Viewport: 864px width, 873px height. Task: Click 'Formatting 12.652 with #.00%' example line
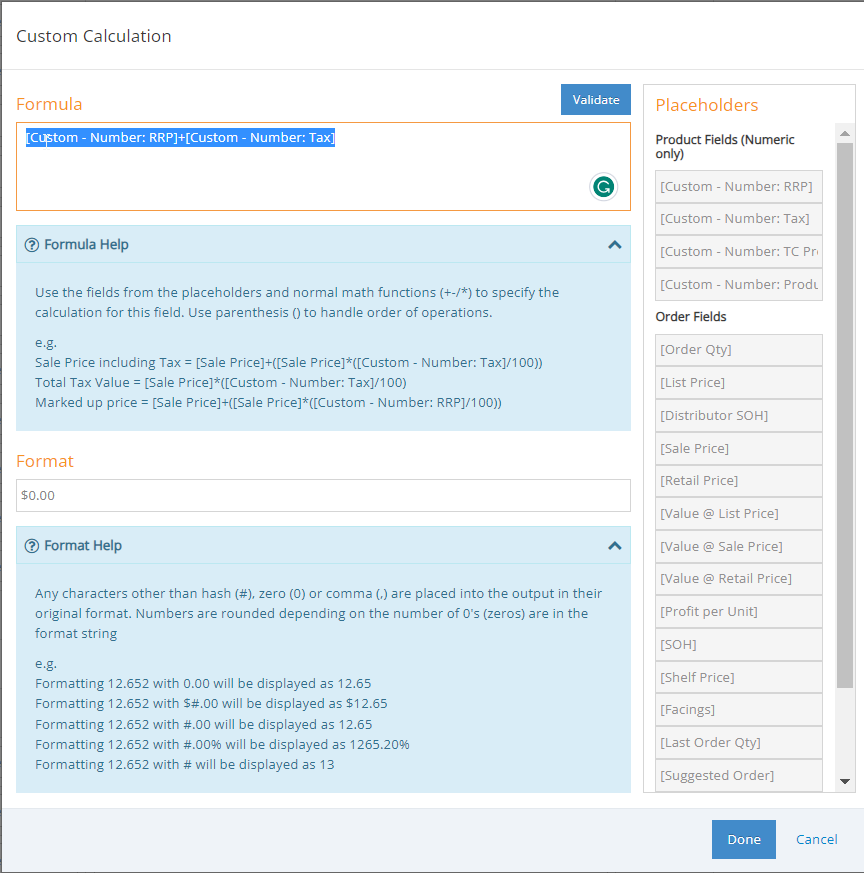pos(222,744)
